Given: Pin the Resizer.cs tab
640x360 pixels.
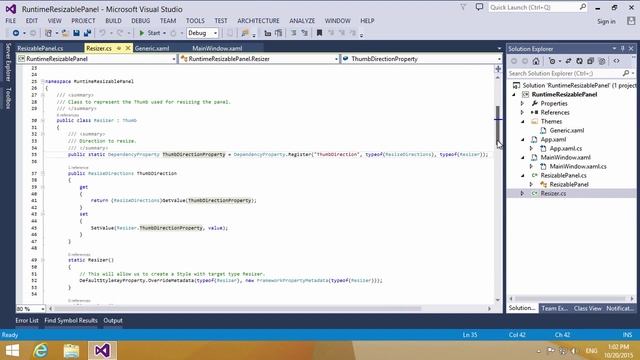Looking at the screenshot, I should click(119, 48).
